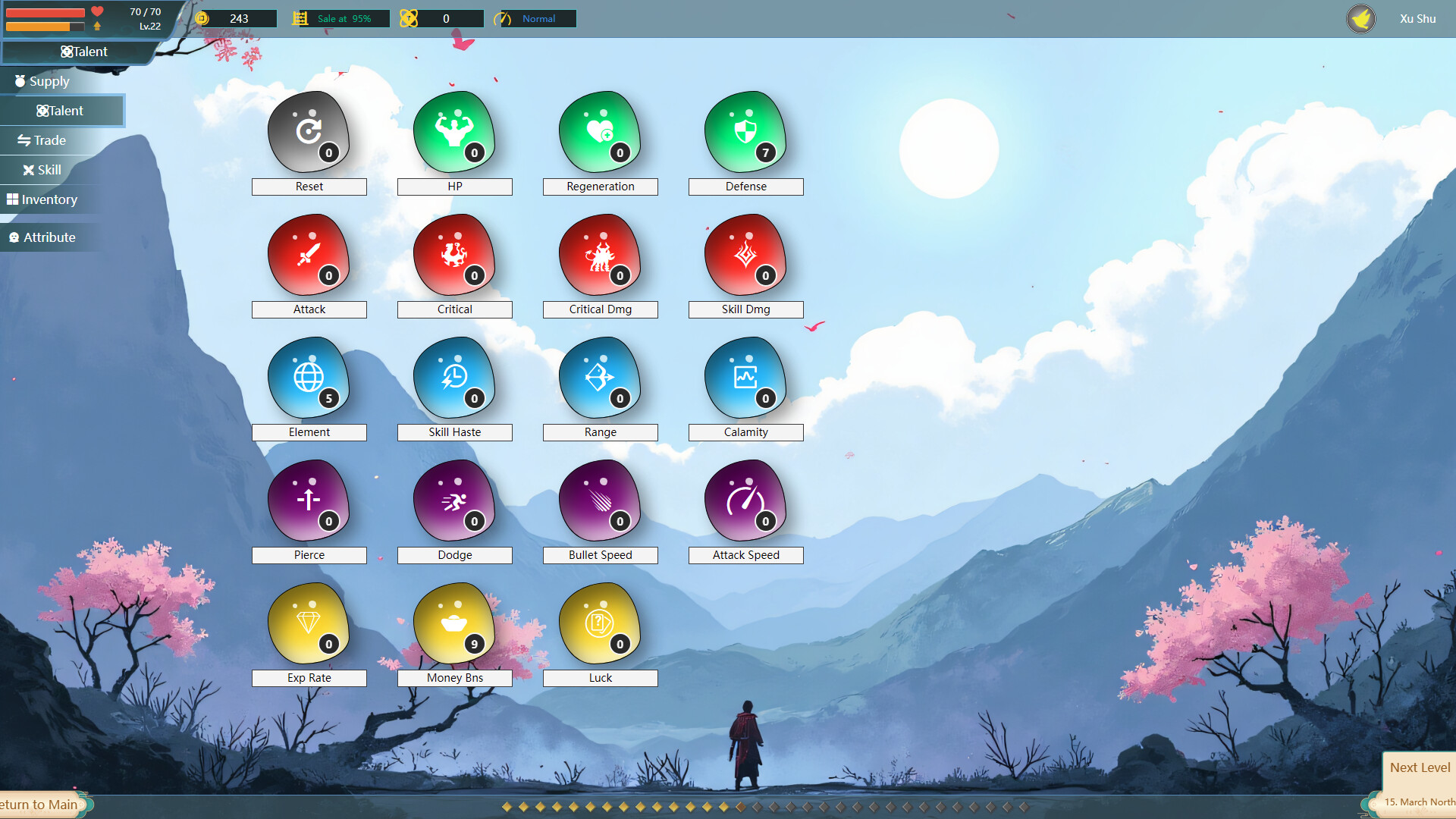The height and width of the screenshot is (819, 1456).
Task: Click the Attack talent icon
Action: point(308,254)
